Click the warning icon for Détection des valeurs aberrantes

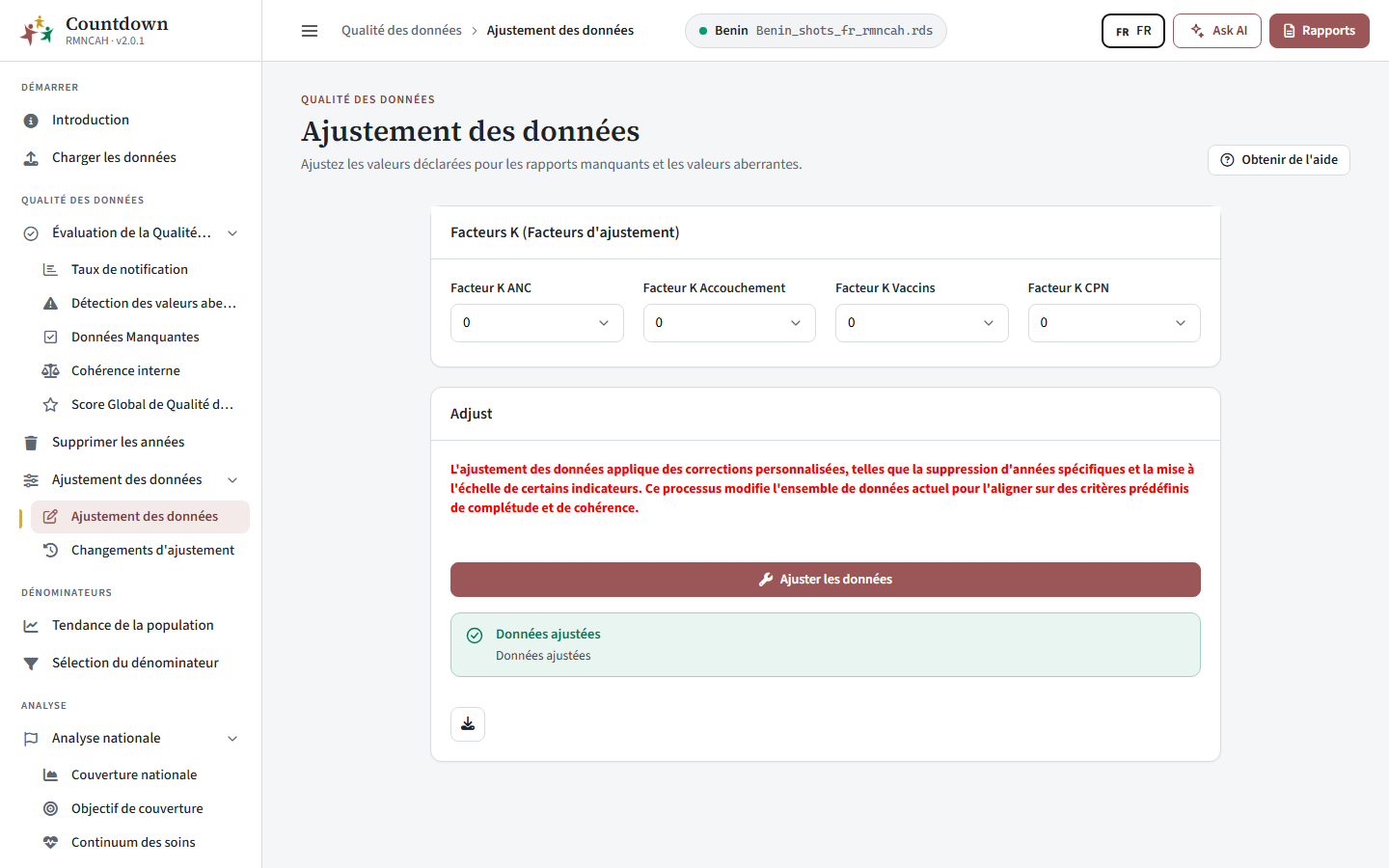(50, 304)
